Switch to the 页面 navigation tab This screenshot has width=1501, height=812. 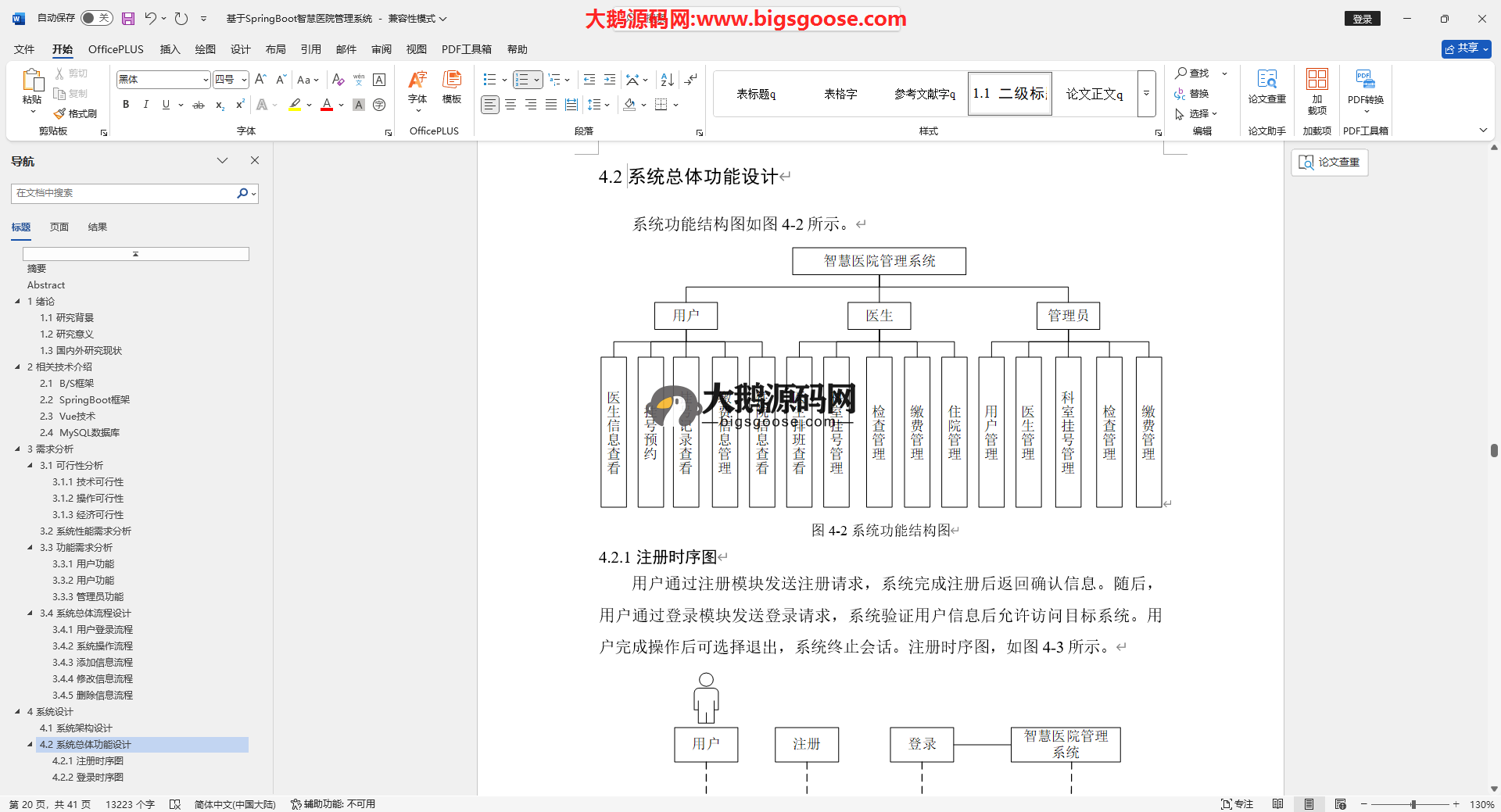click(x=59, y=227)
